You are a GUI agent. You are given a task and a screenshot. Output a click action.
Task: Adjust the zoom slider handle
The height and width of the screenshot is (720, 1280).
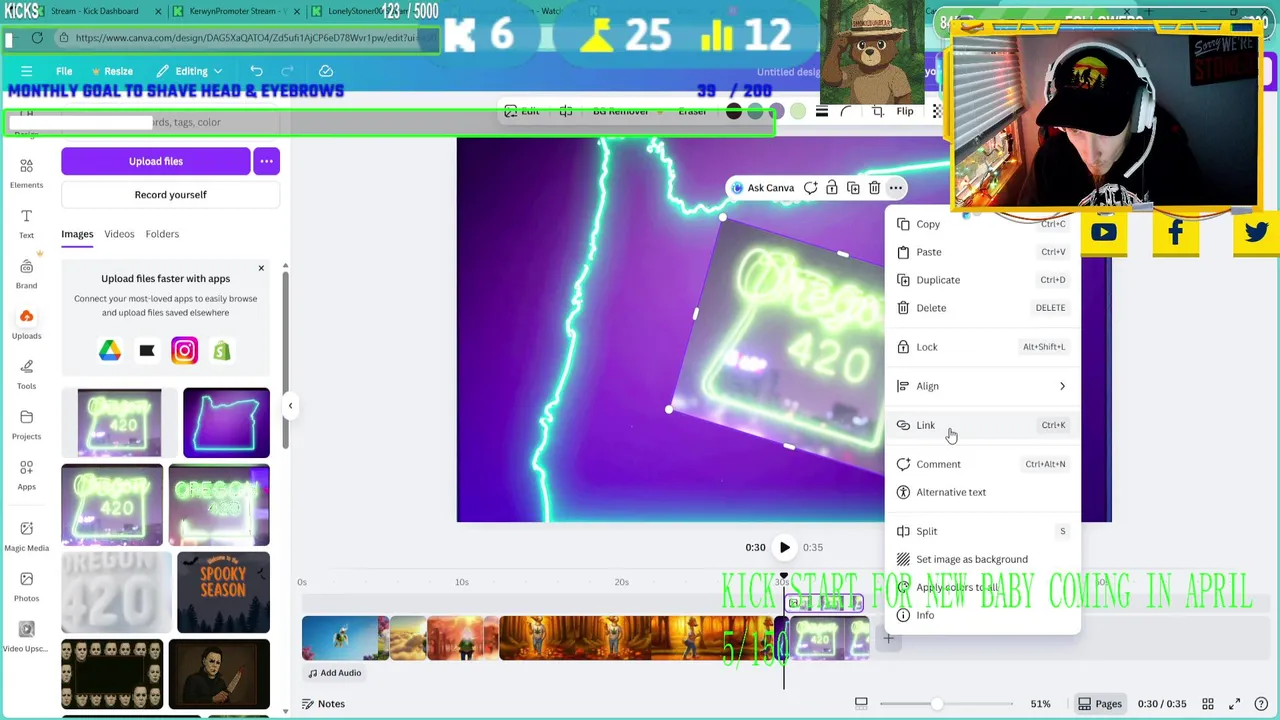click(x=937, y=704)
